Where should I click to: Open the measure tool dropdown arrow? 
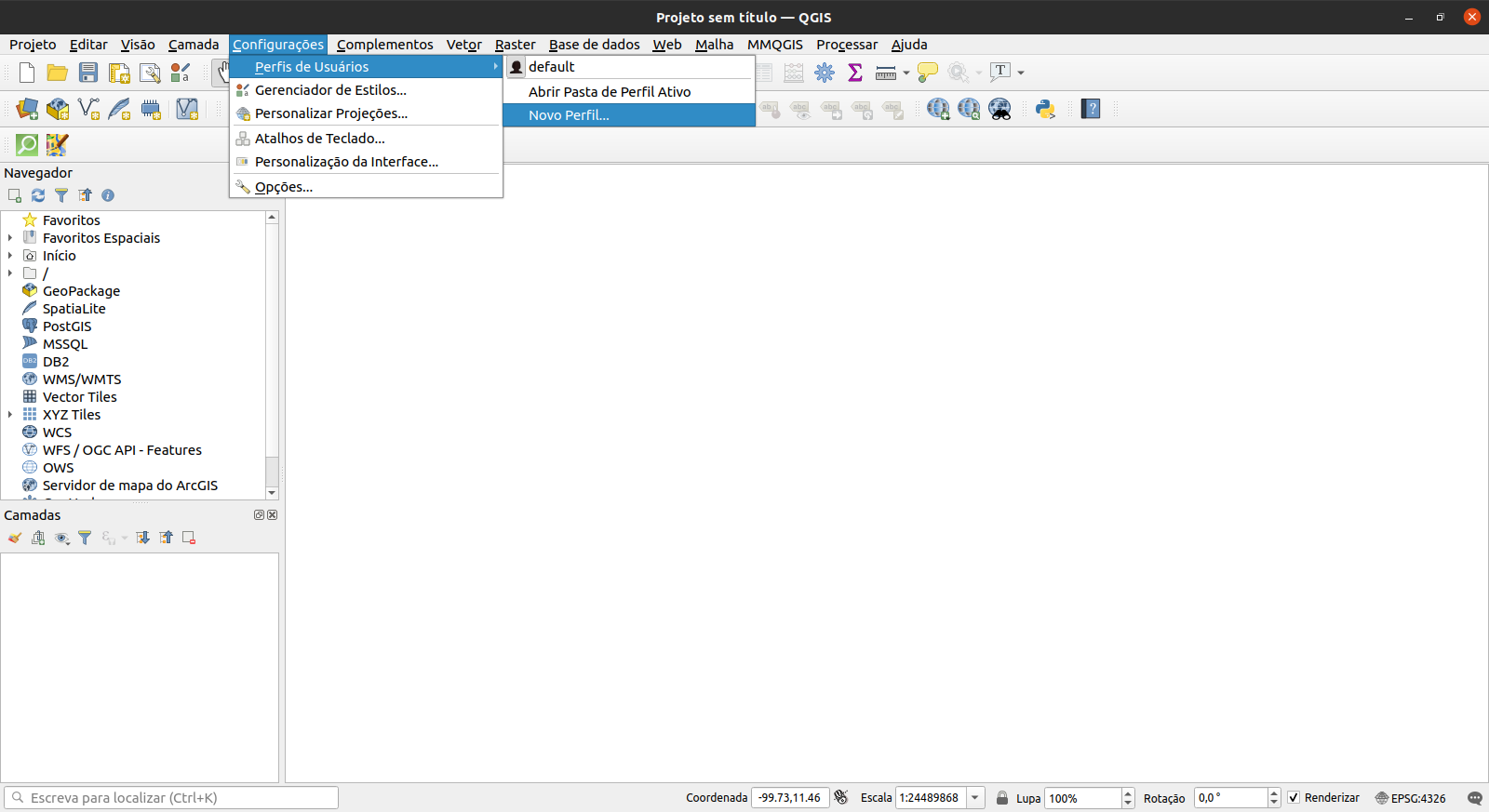point(906,73)
